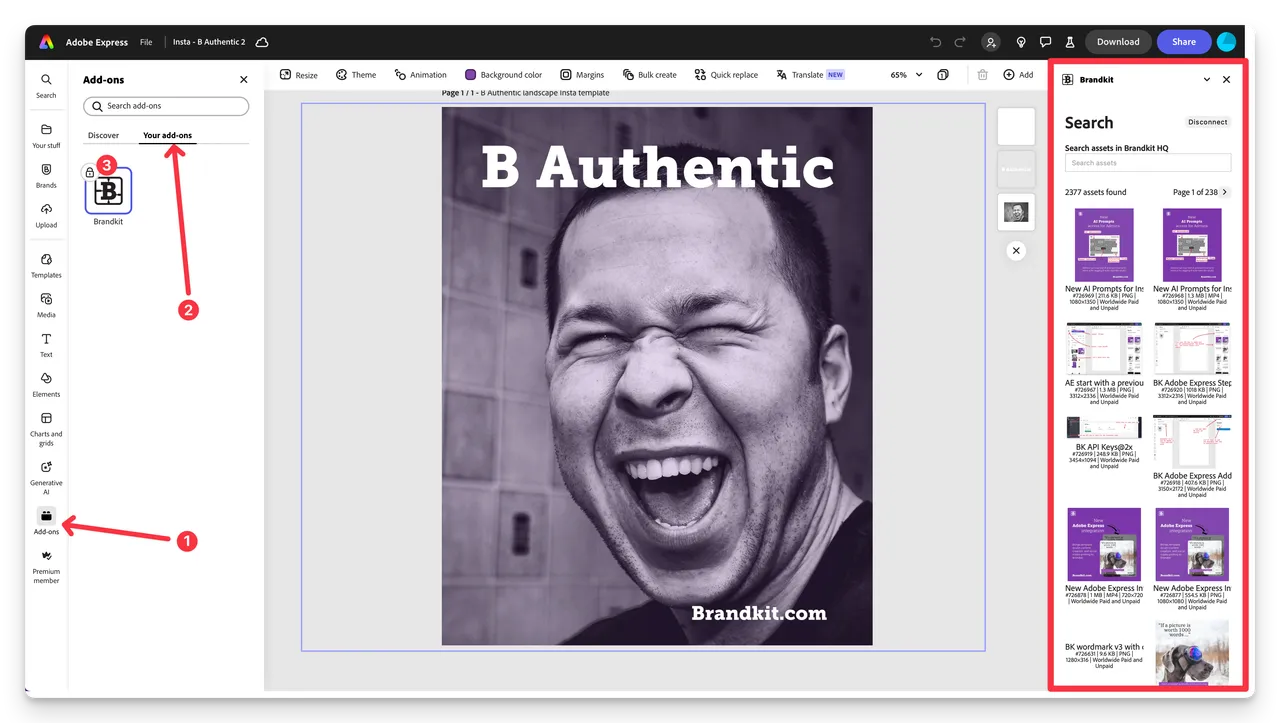Select the Text tool in sidebar

click(x=46, y=345)
